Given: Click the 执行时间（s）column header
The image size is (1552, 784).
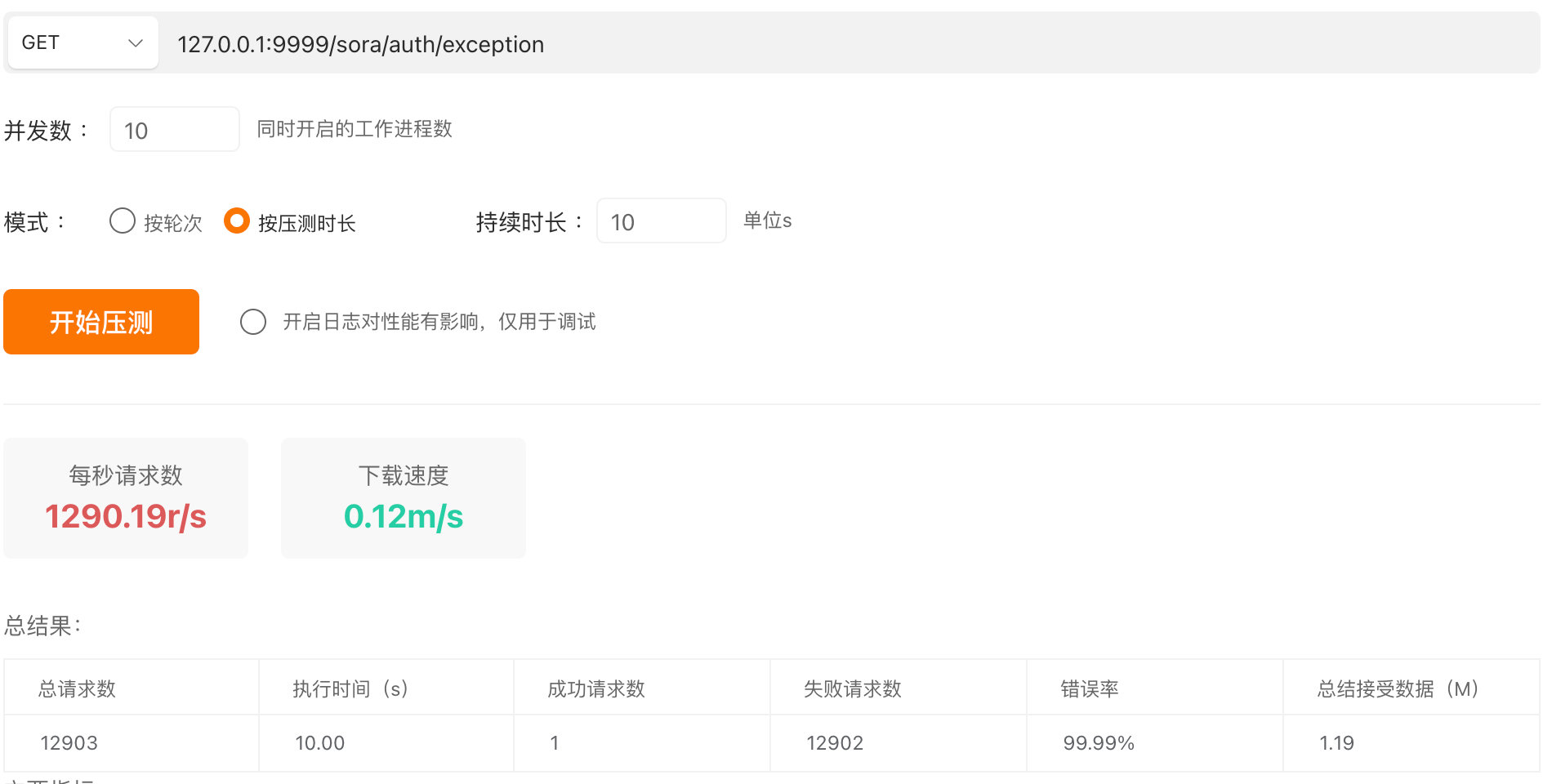Looking at the screenshot, I should 350,688.
